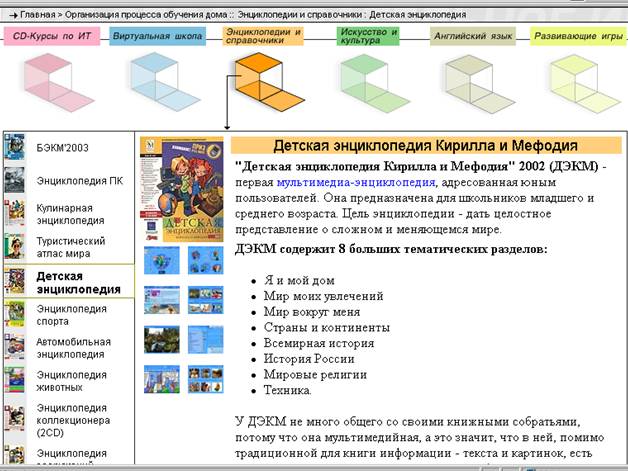Open the Энциклопедии и справочники section tab
This screenshot has width=628, height=471.
pos(263,36)
